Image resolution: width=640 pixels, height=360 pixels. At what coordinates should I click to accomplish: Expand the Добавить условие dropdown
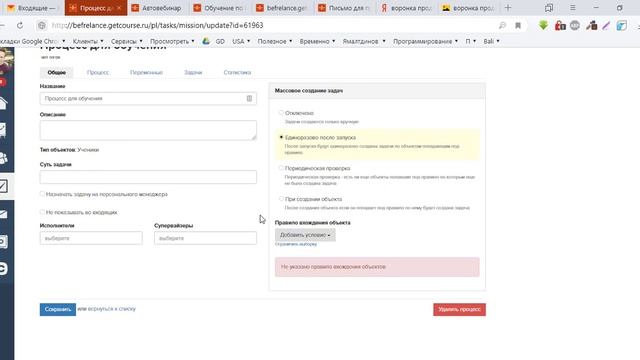click(x=305, y=235)
